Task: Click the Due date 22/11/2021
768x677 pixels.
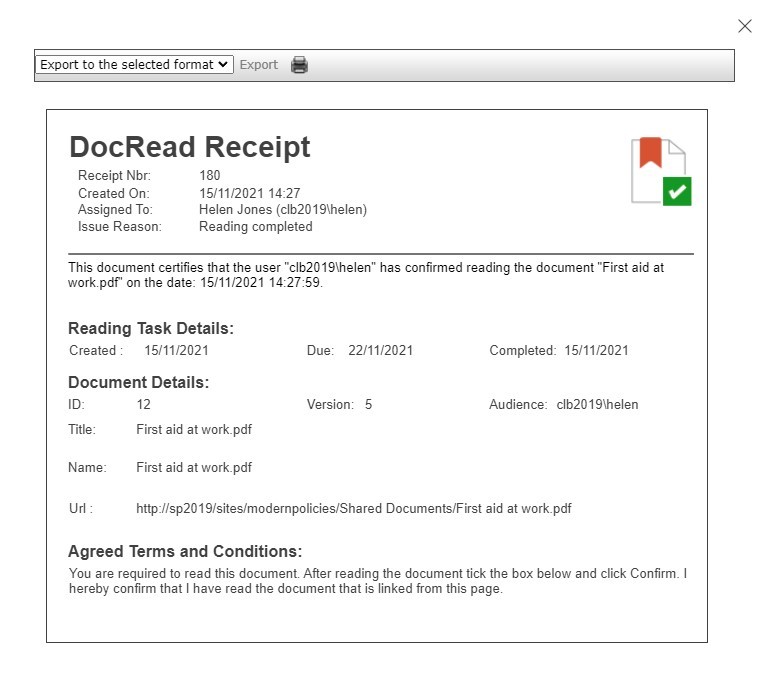Action: coord(380,351)
